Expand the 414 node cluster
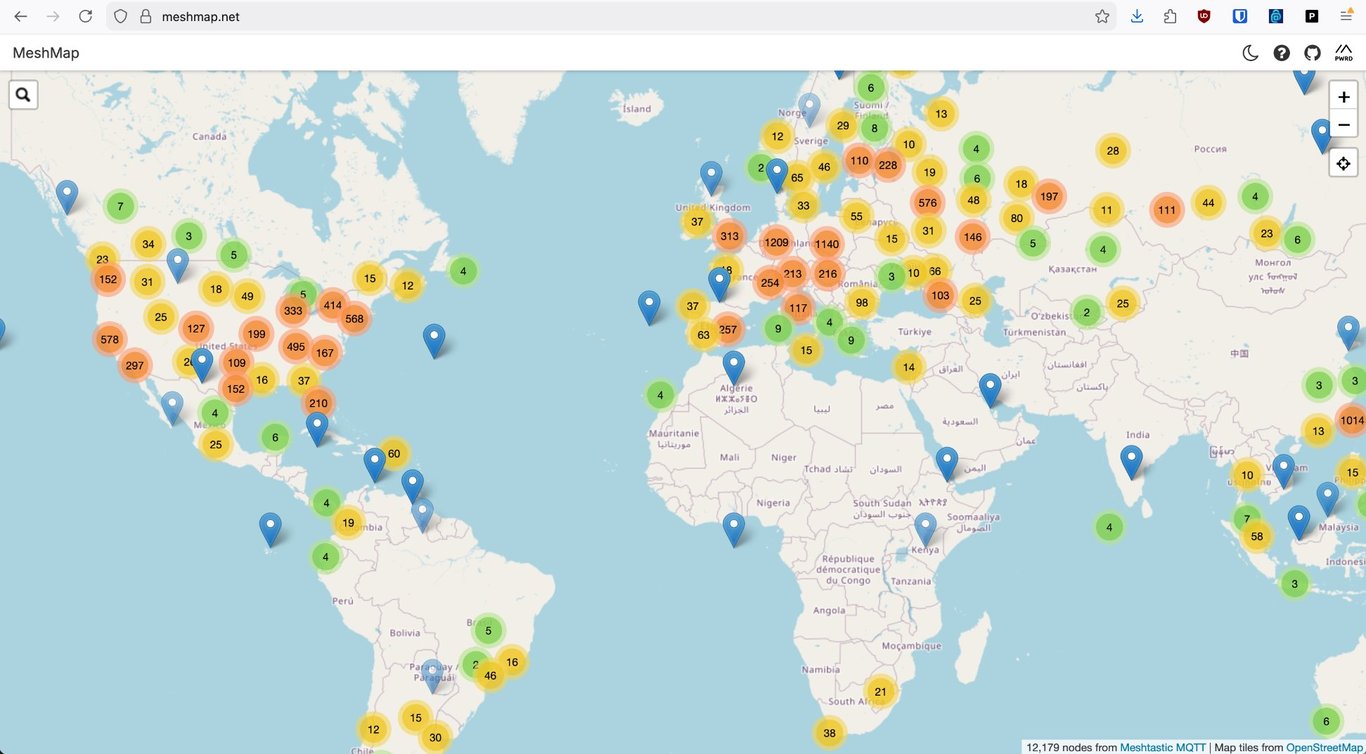This screenshot has width=1366, height=754. point(332,305)
